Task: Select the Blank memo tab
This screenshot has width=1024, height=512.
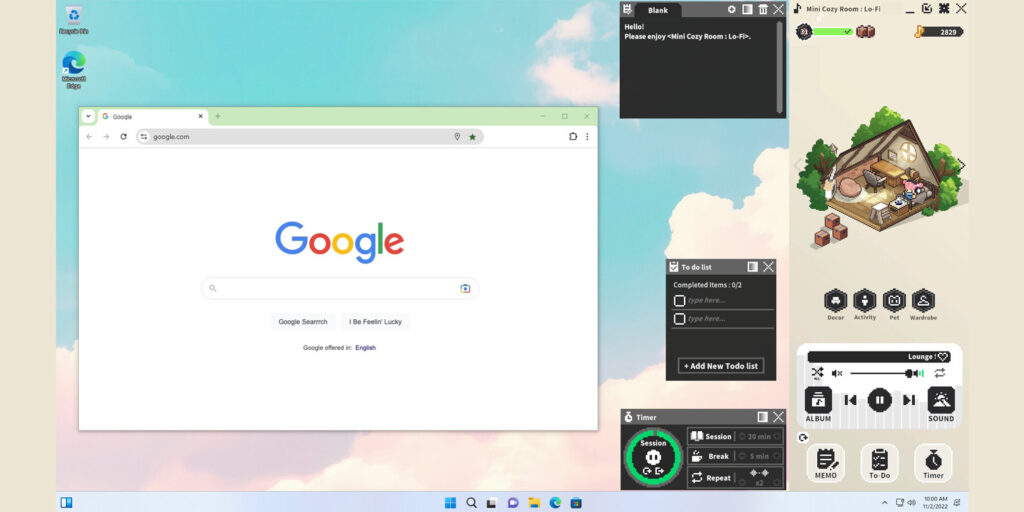Action: tap(657, 10)
